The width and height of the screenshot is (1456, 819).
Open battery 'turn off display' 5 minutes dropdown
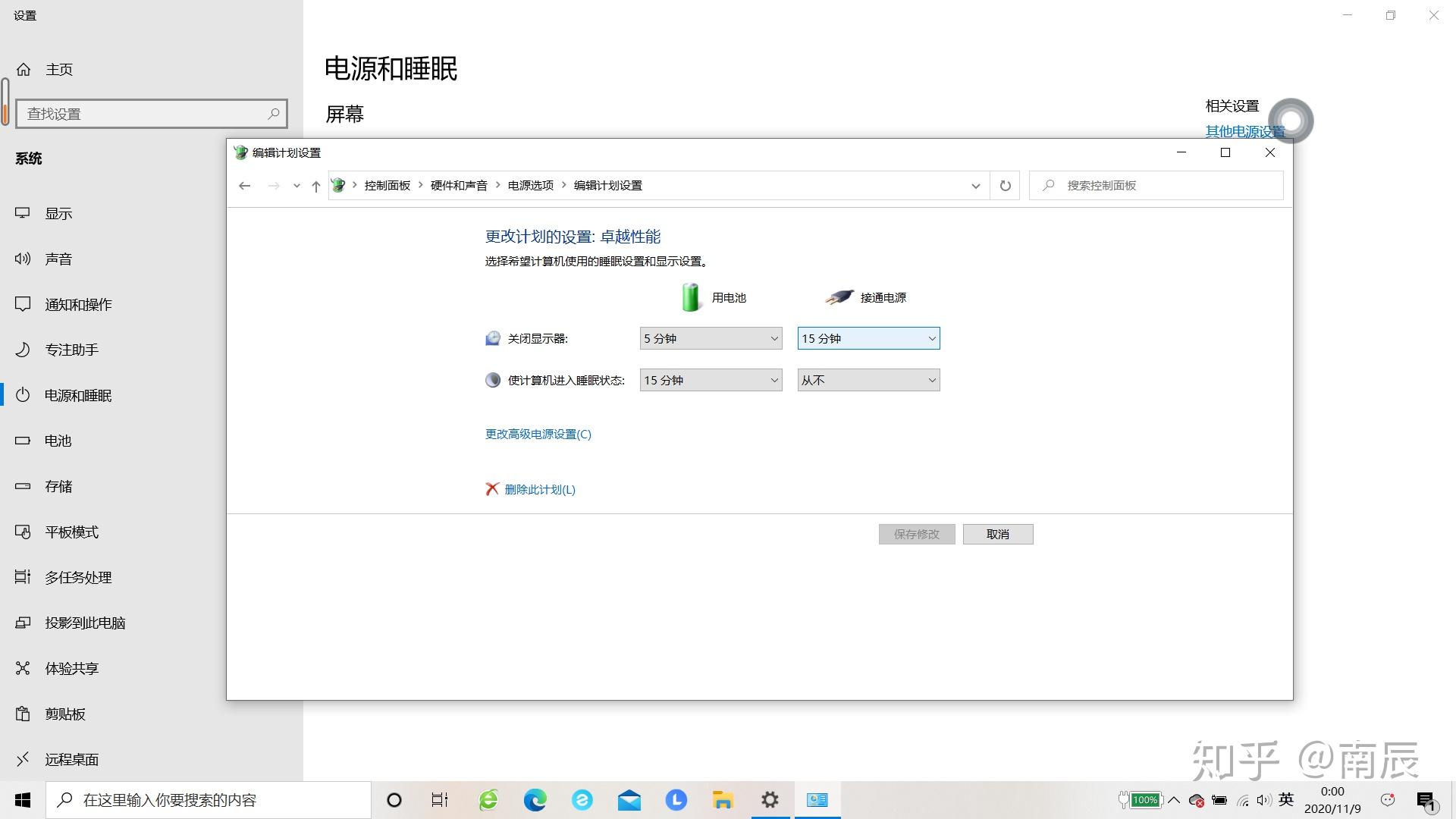[x=711, y=338]
